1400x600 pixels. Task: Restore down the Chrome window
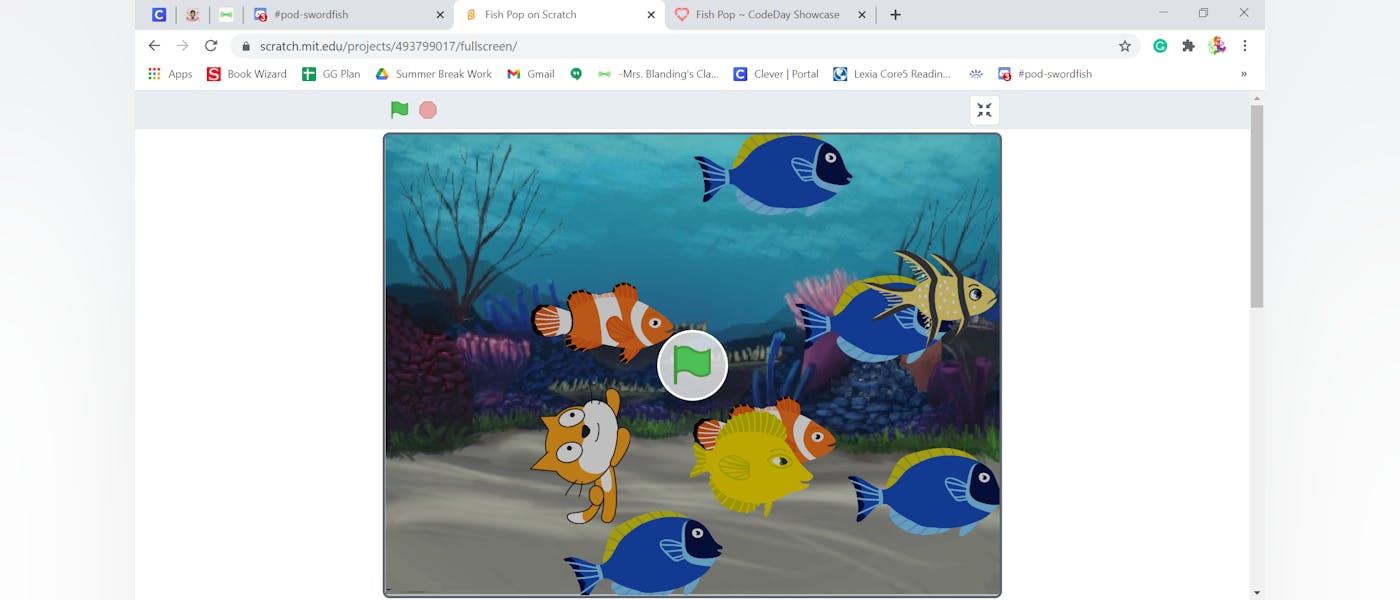1204,13
